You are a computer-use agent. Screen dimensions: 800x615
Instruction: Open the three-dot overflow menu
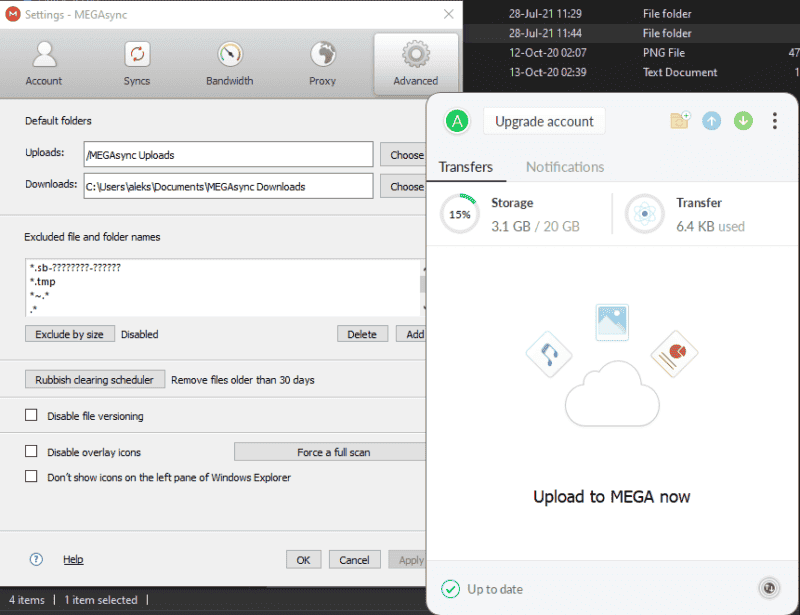click(x=774, y=120)
